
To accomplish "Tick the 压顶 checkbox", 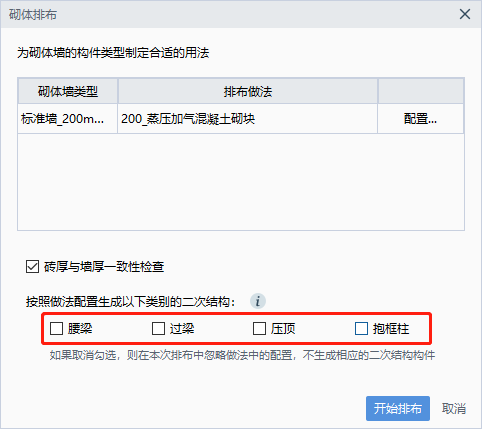I will (x=259, y=328).
